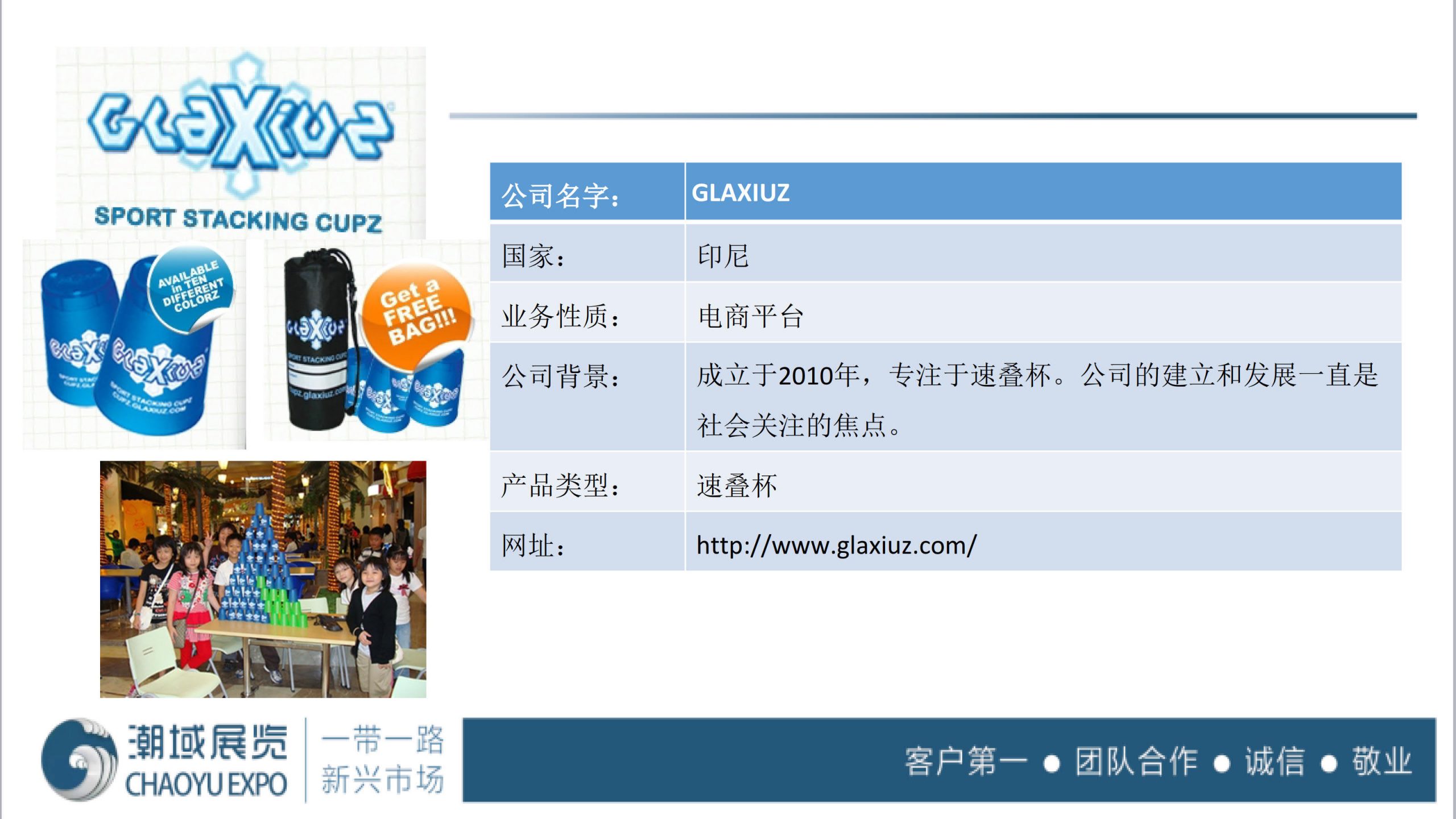Click the '印尼' country value
The width and height of the screenshot is (1456, 819).
click(723, 256)
